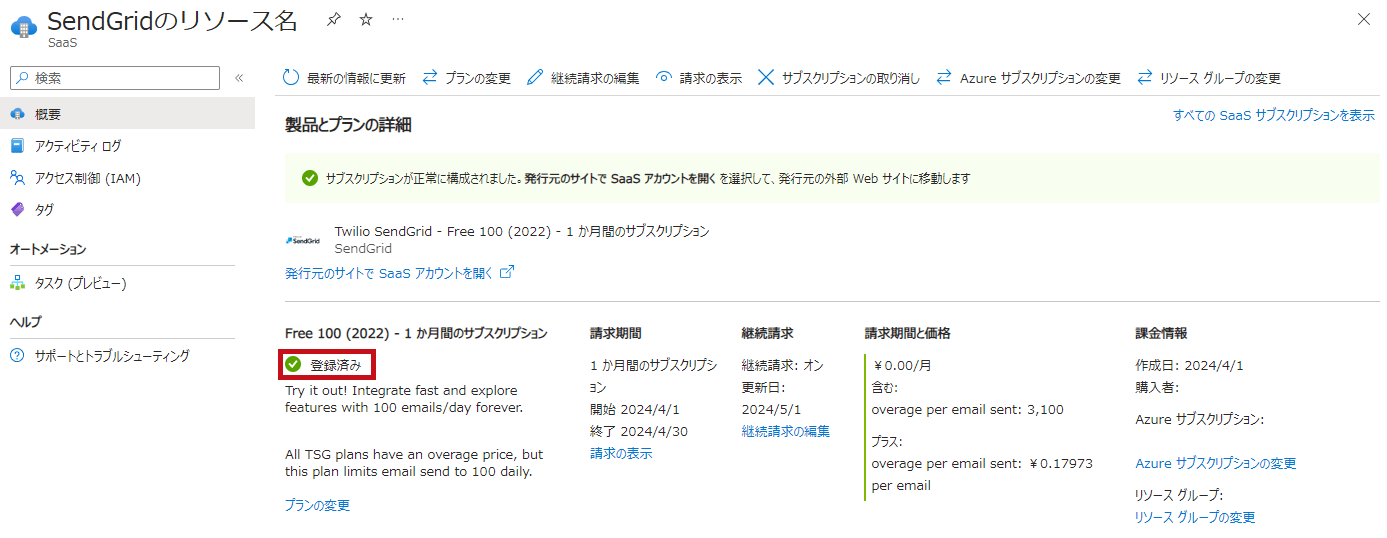
Task: Click the IAM people icon
Action: click(x=17, y=178)
